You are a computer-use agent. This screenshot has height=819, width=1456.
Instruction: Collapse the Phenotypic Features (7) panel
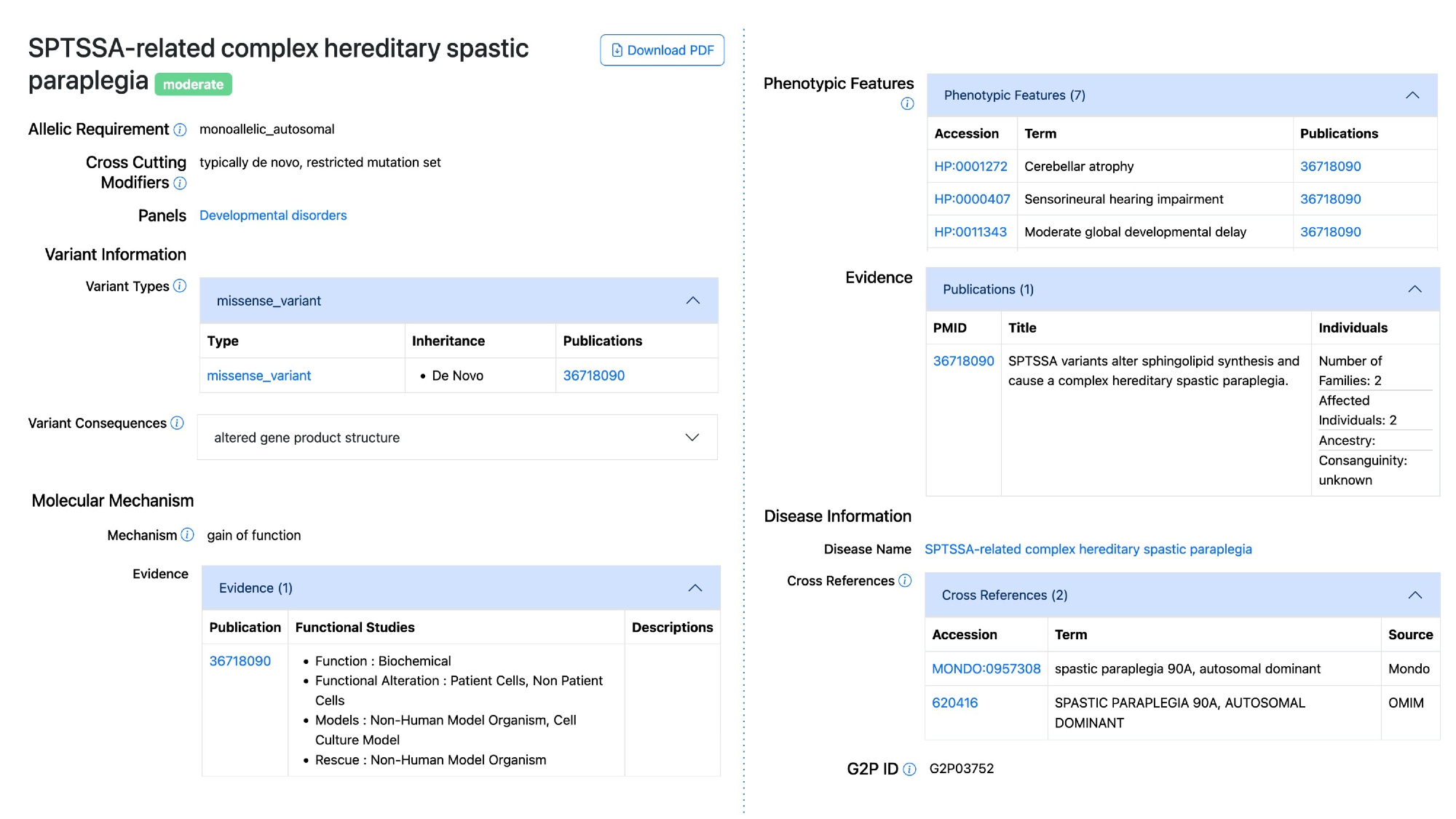tap(1412, 95)
